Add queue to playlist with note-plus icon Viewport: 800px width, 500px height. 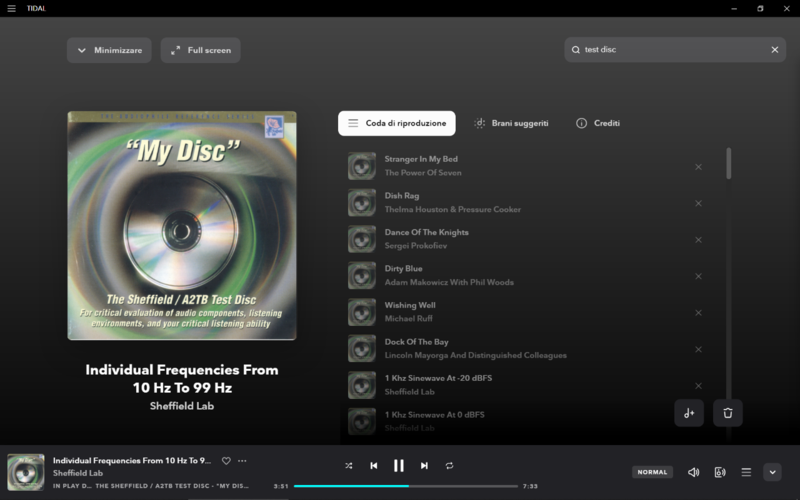(689, 413)
